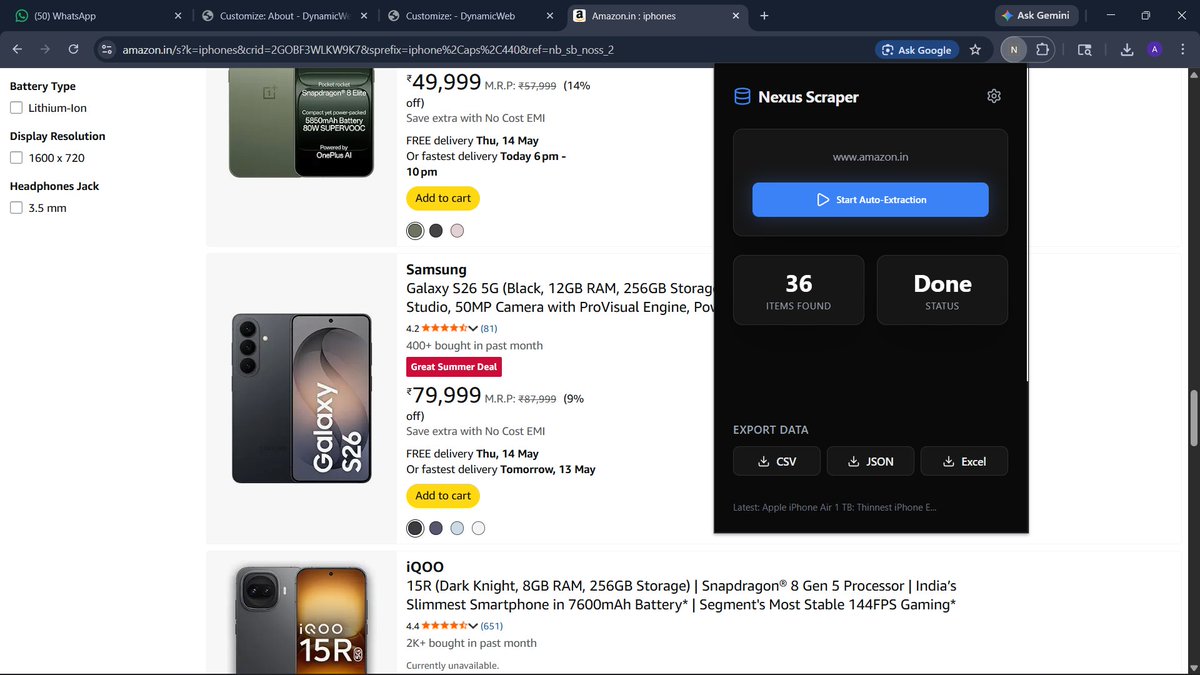The image size is (1200, 675).
Task: Click the ₹79,999 Galaxy S26 price
Action: click(444, 396)
